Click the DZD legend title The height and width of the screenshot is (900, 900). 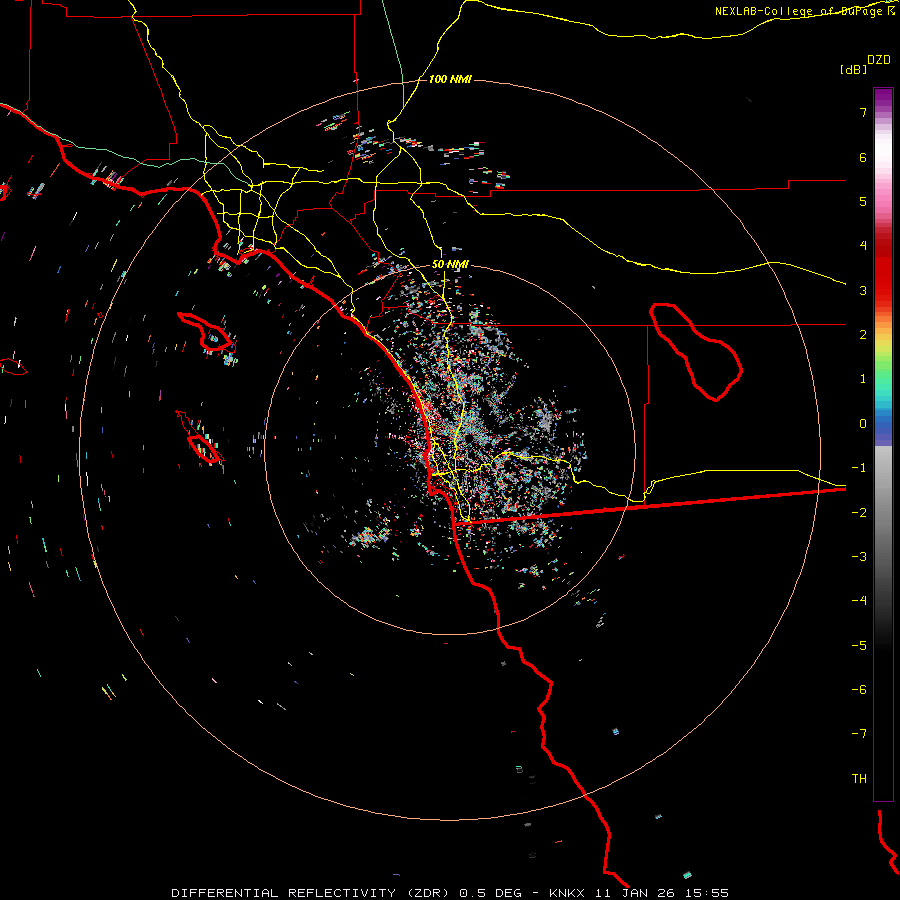click(879, 60)
